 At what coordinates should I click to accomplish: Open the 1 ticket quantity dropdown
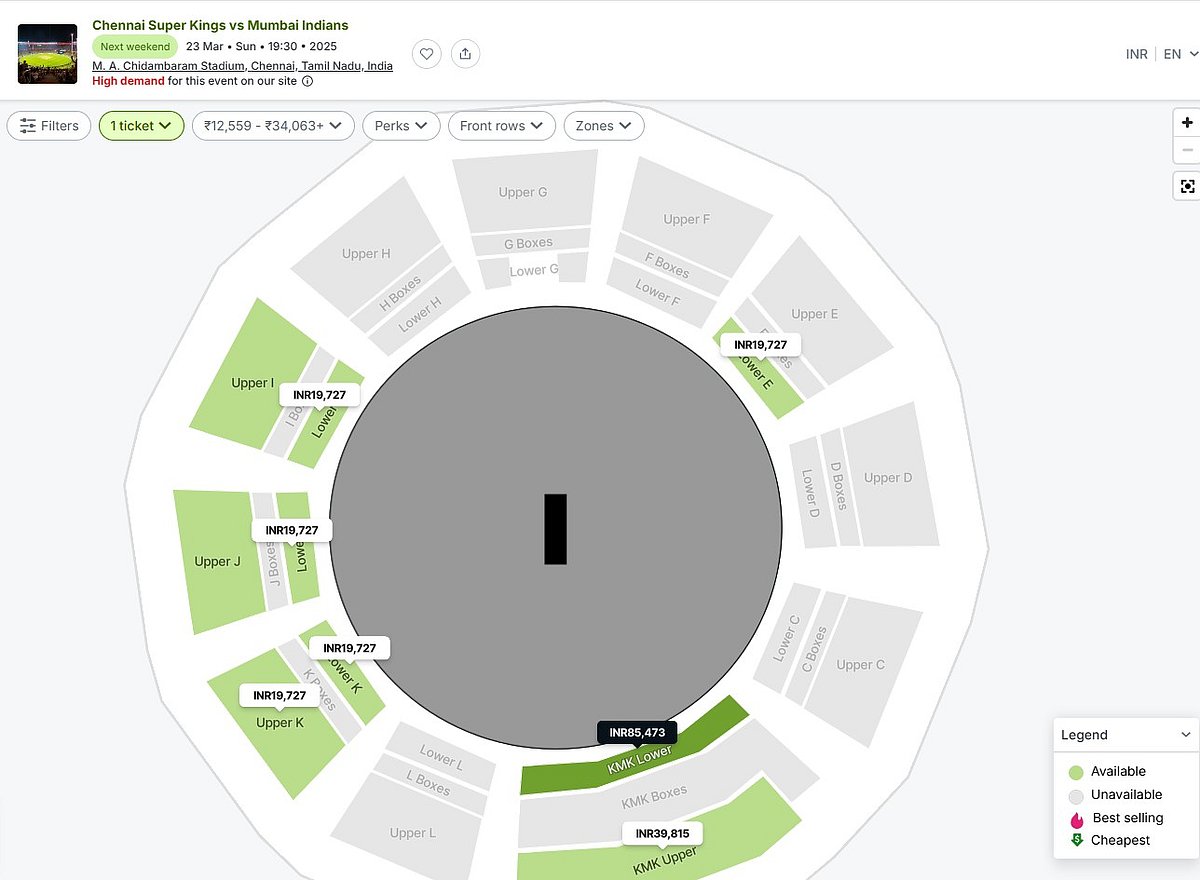(141, 126)
